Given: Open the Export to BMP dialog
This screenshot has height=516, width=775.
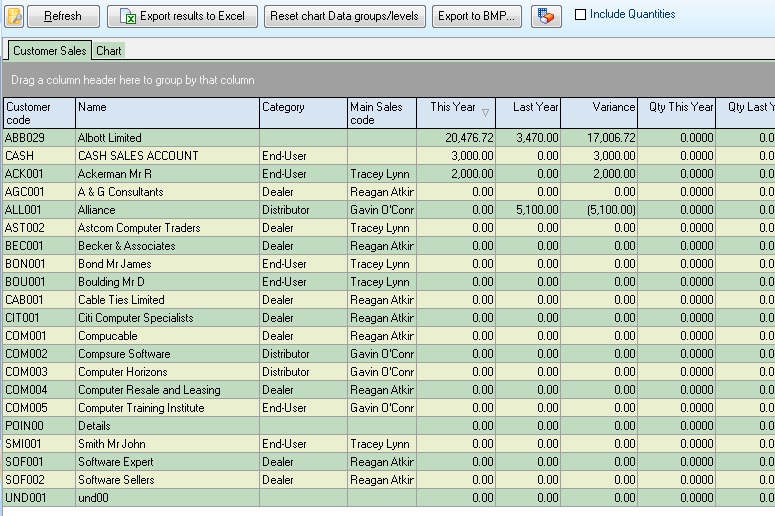Looking at the screenshot, I should [x=477, y=16].
